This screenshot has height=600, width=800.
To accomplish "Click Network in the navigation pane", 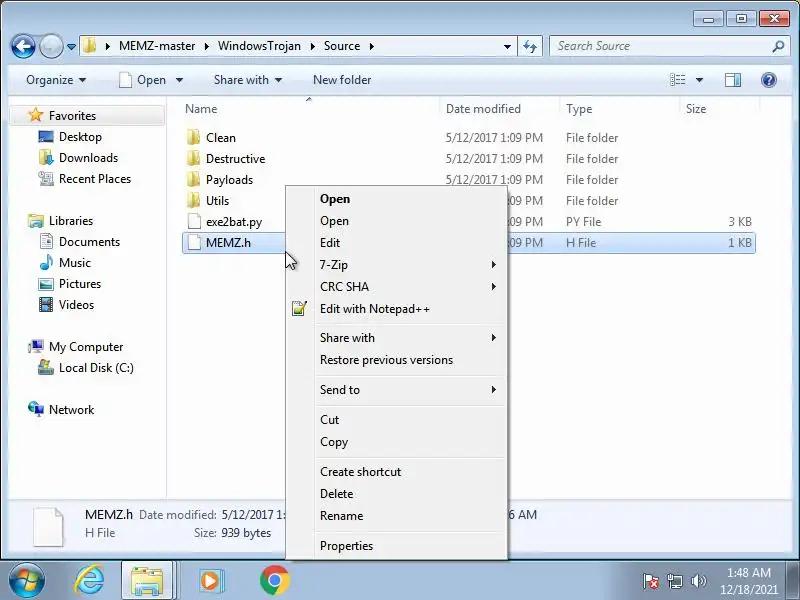I will point(71,410).
